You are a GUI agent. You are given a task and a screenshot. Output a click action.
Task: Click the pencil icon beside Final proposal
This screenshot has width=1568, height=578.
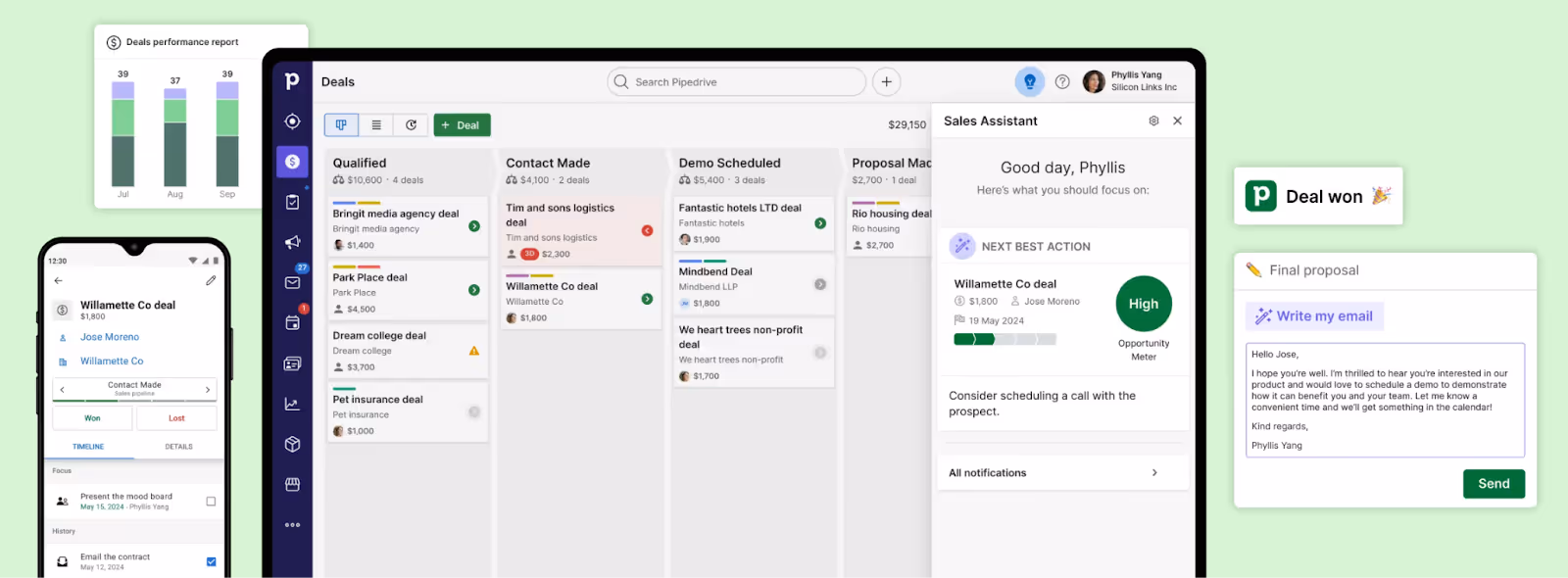tap(1253, 270)
